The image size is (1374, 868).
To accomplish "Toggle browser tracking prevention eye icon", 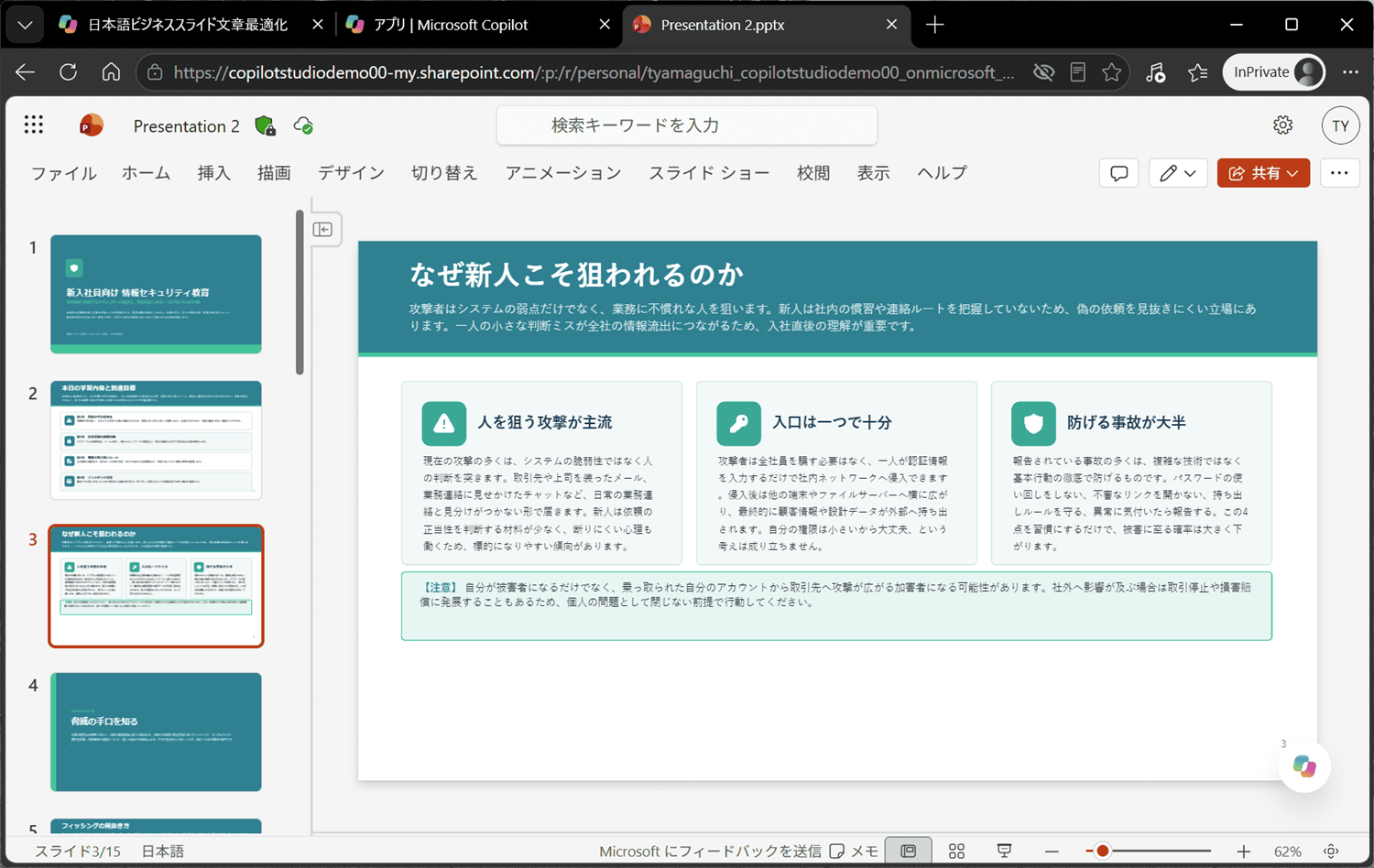I will click(1043, 72).
